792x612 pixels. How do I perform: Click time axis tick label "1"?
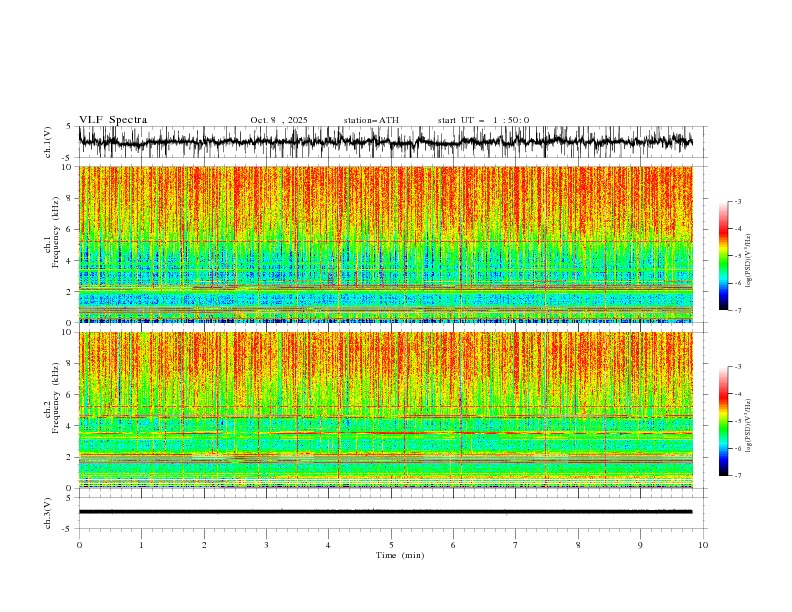pyautogui.click(x=141, y=545)
